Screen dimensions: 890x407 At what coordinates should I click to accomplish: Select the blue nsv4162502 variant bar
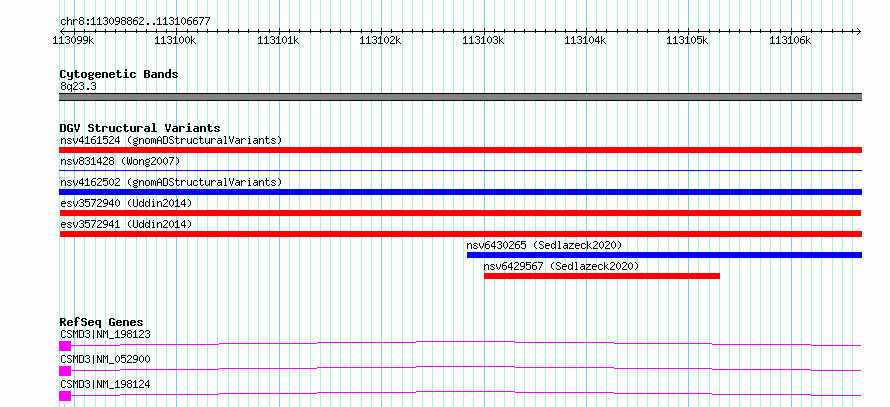pos(461,192)
